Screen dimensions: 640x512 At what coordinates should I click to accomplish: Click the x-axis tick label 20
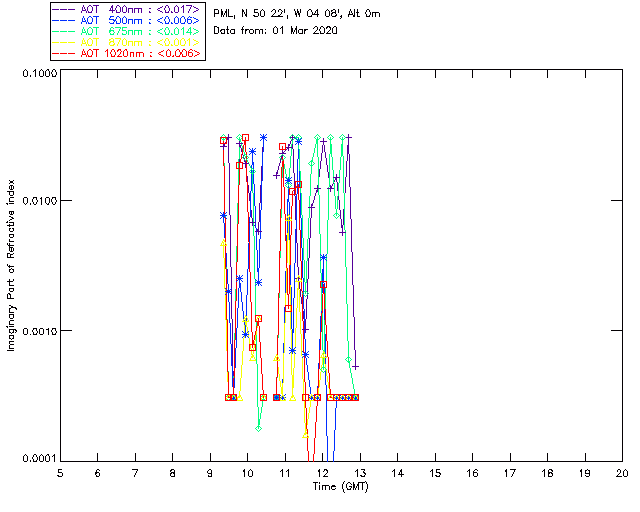pos(622,473)
